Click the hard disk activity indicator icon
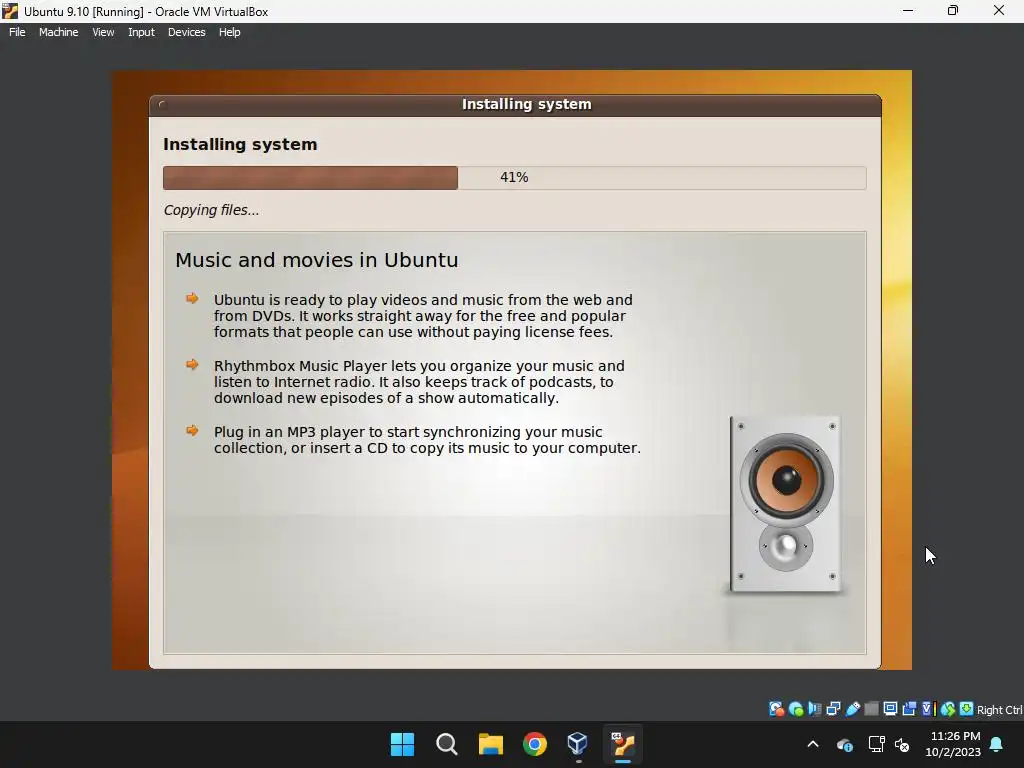The height and width of the screenshot is (768, 1024). point(776,709)
